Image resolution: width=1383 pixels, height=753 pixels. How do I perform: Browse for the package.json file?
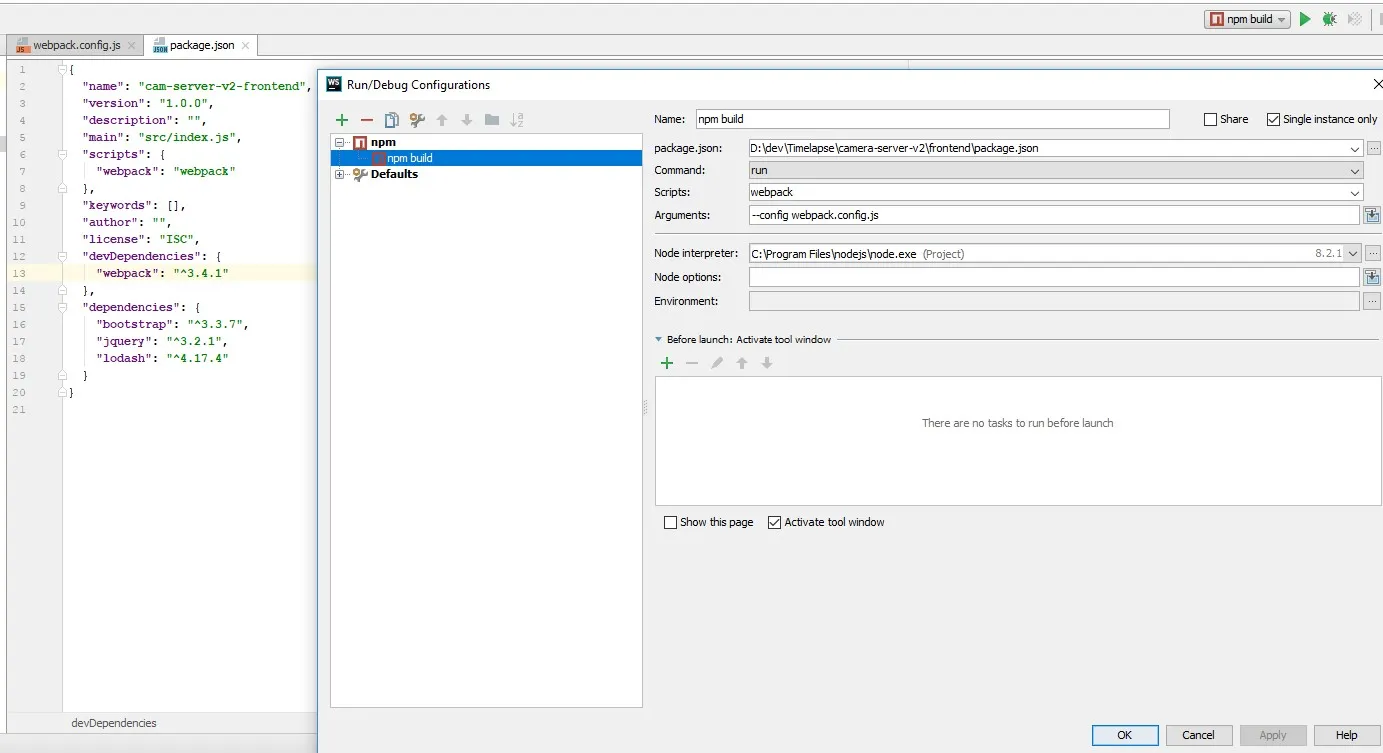(1373, 148)
